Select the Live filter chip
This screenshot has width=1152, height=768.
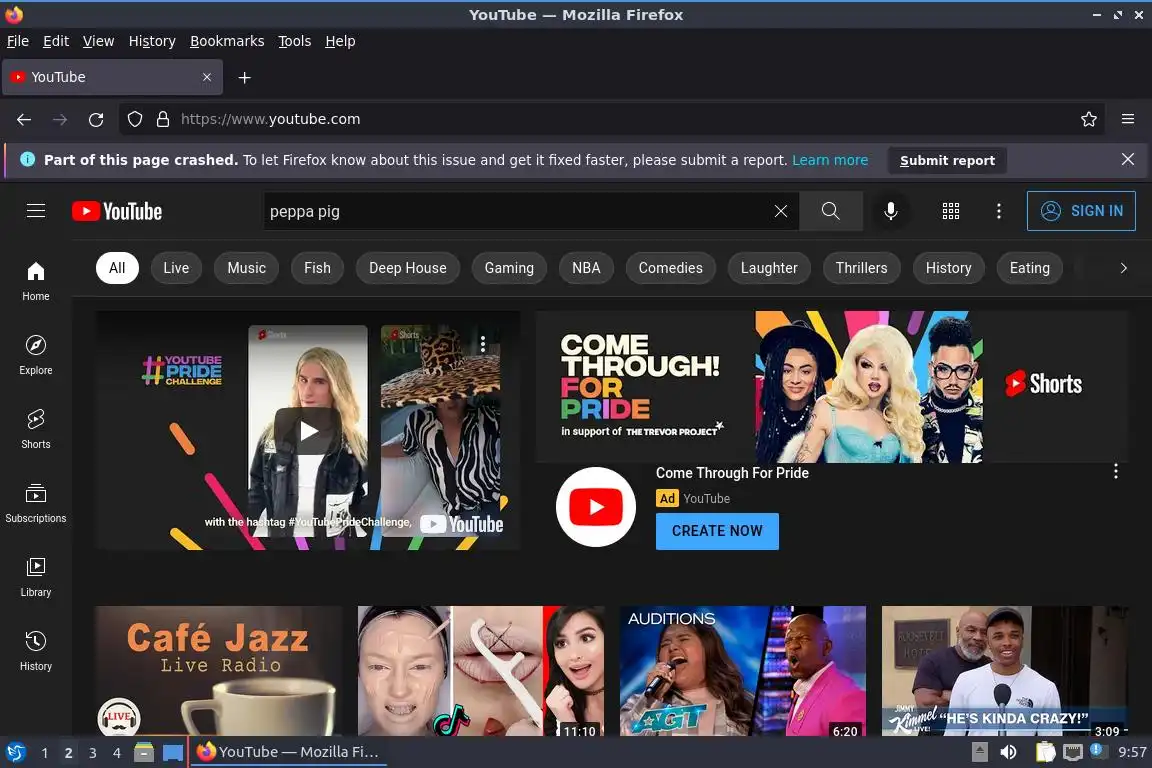pos(176,268)
